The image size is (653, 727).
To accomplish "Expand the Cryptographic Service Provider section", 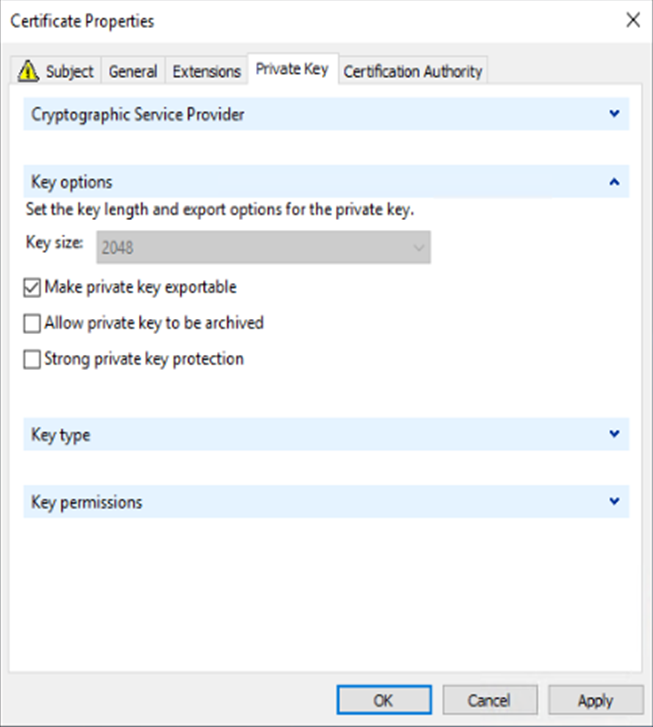I will [x=614, y=114].
